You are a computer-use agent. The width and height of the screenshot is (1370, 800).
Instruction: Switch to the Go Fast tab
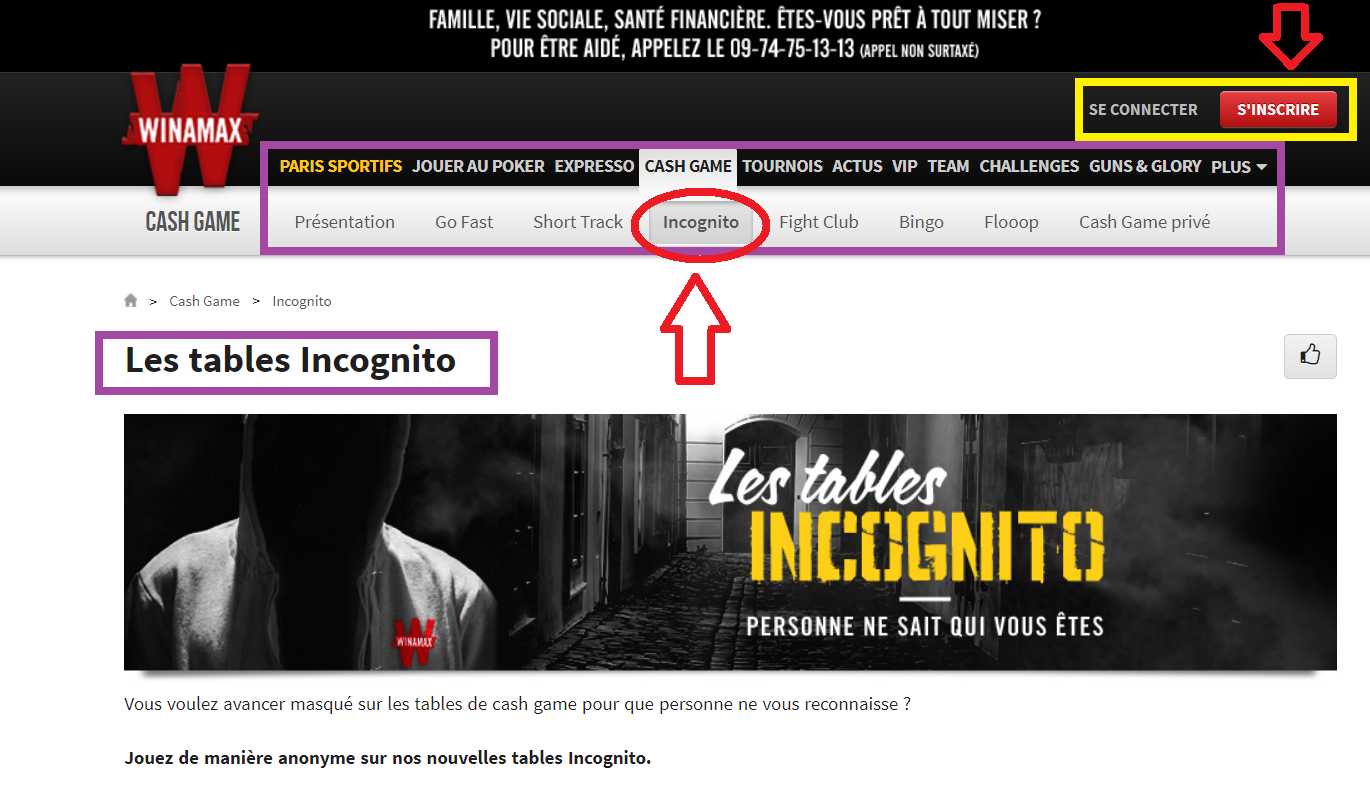tap(464, 222)
